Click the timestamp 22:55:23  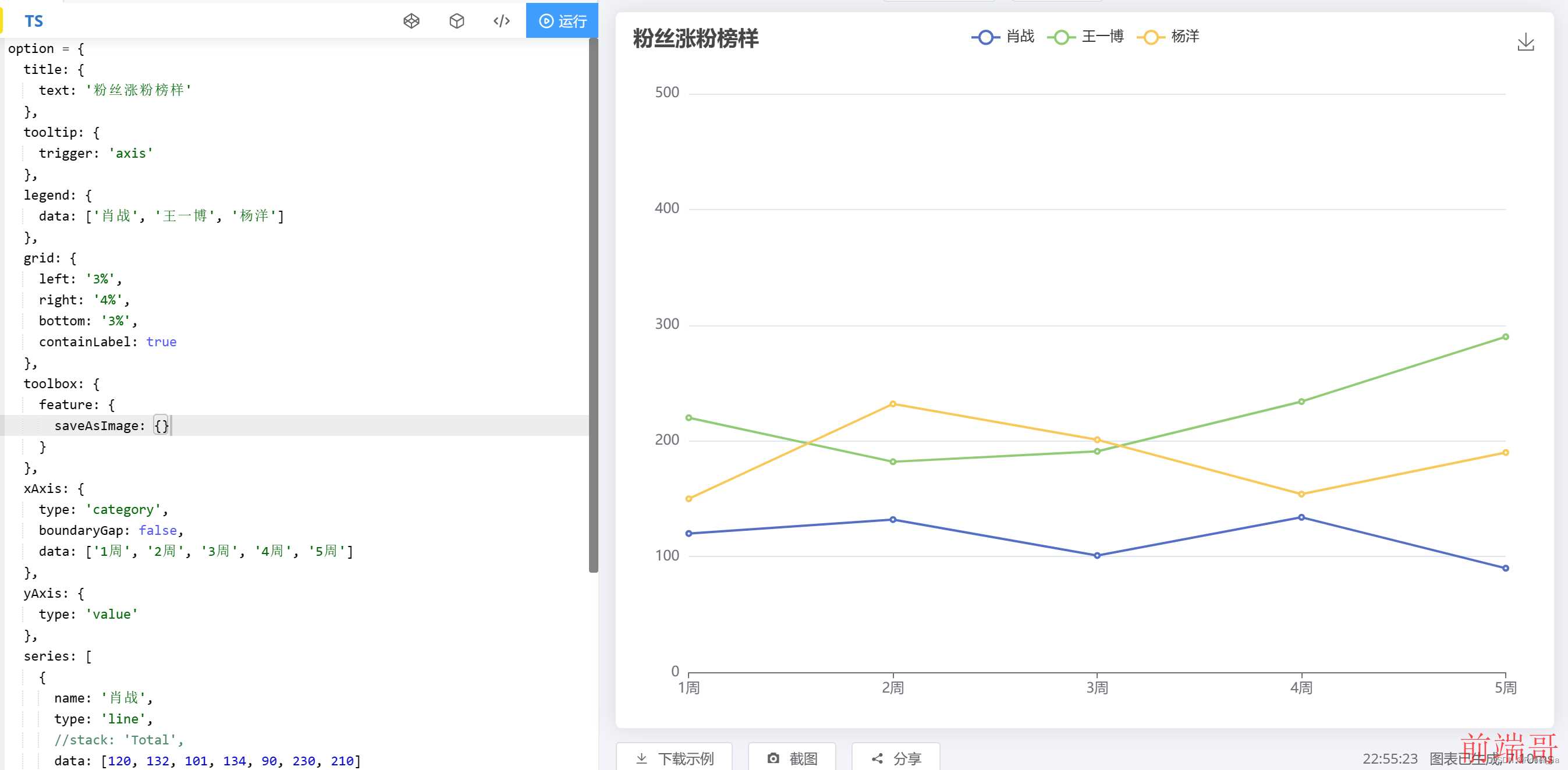click(1390, 758)
